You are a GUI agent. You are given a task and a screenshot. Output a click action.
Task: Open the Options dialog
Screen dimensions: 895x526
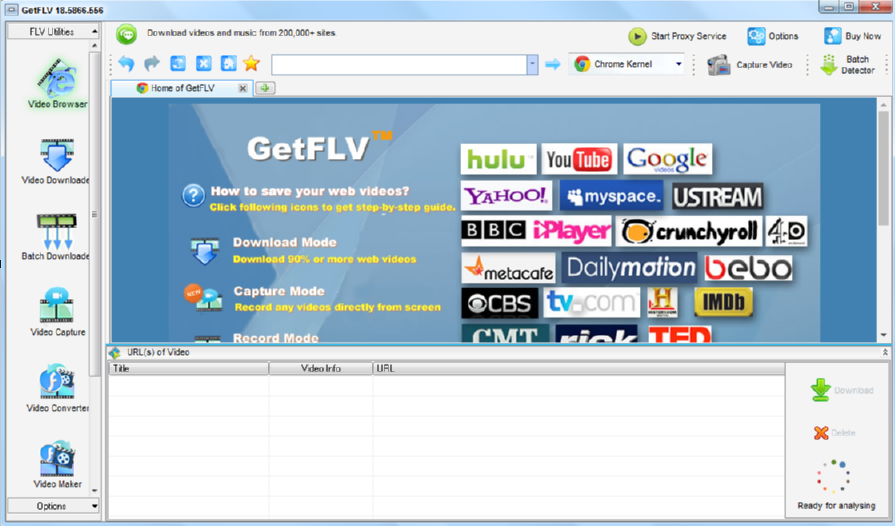773,36
